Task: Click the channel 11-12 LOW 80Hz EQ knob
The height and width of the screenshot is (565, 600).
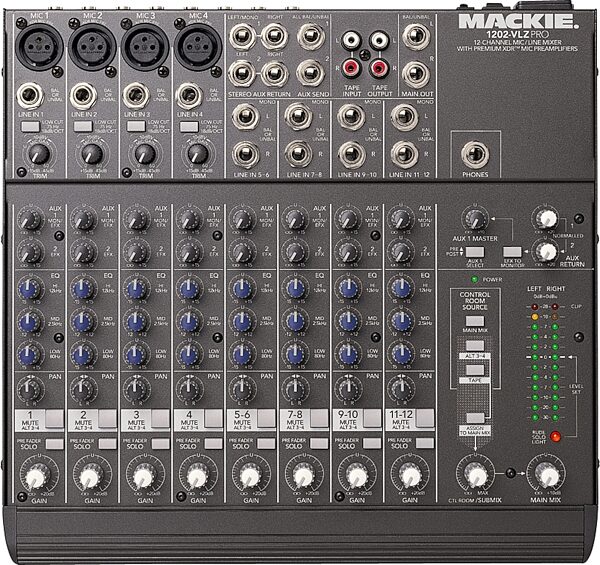Action: 400,355
